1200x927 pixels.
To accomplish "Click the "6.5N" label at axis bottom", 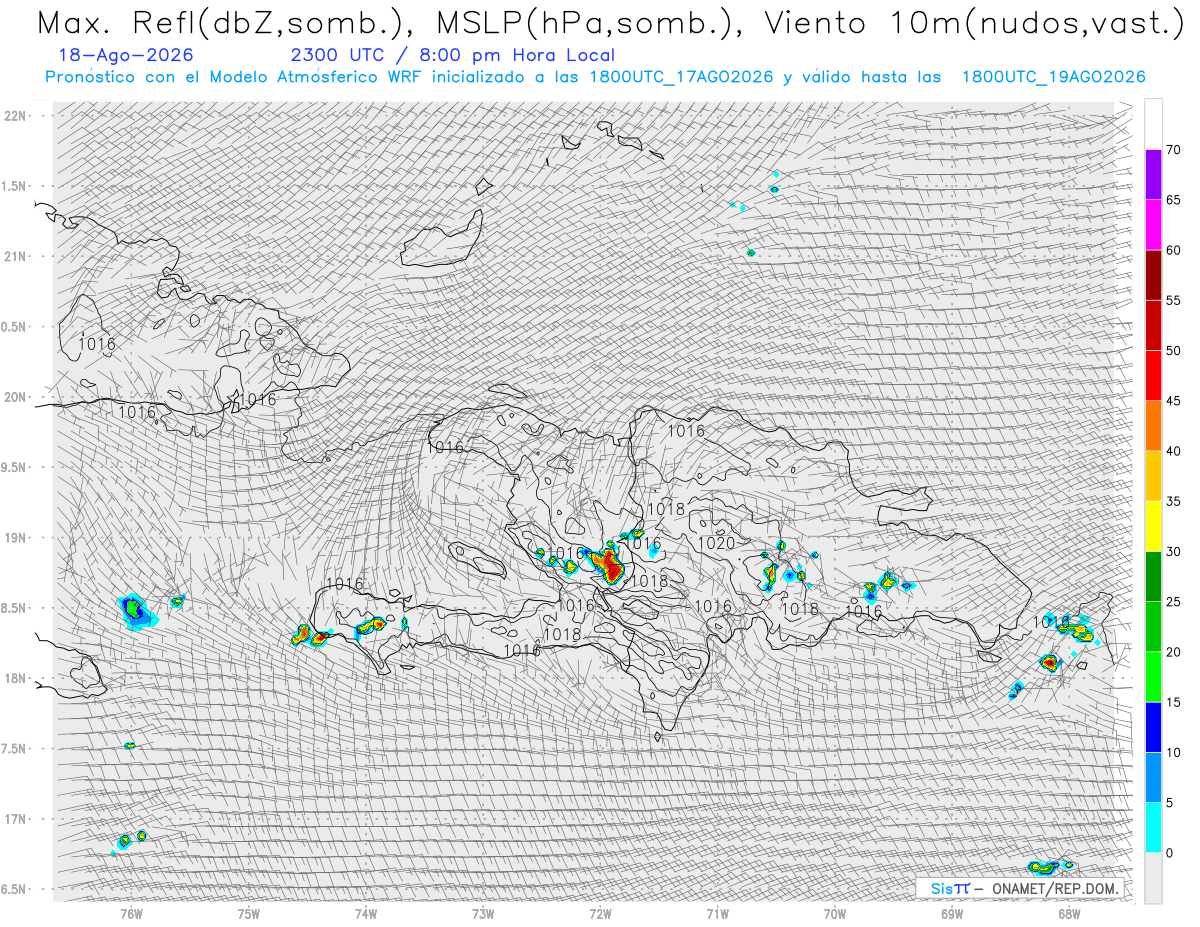I will pos(15,889).
